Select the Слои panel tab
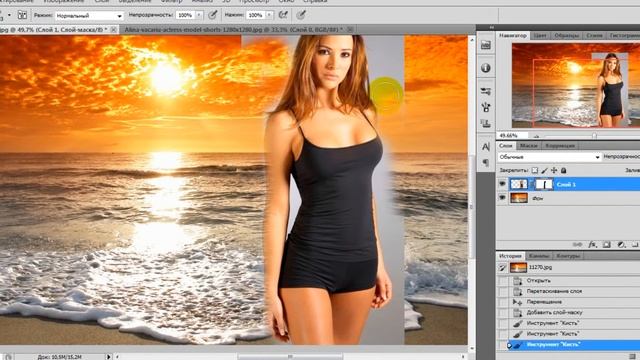Viewport: 640px width, 360px height. tap(506, 146)
